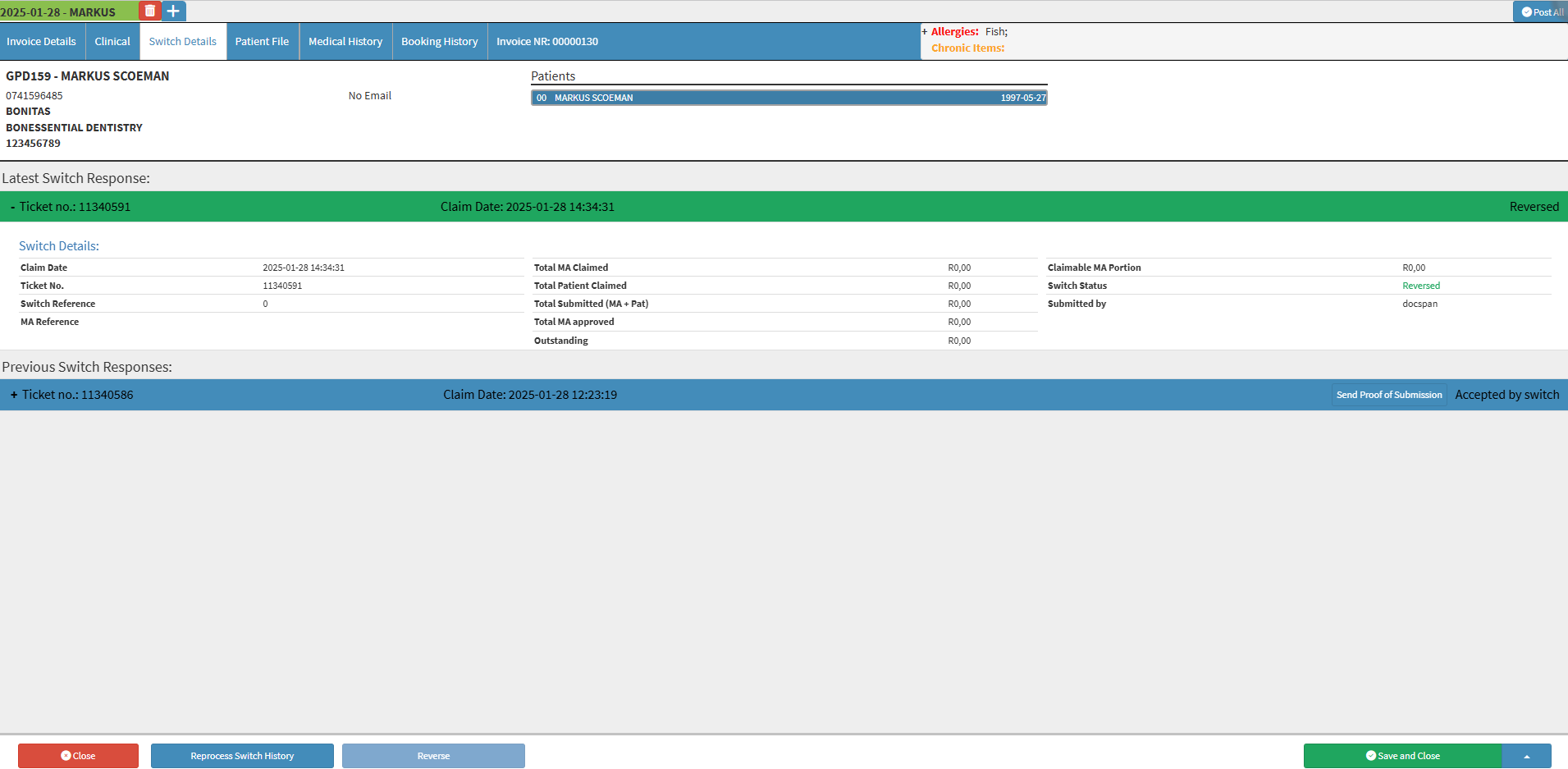The image size is (1568, 769).
Task: Open the Save and Close dropdown arrow
Action: click(x=1526, y=756)
